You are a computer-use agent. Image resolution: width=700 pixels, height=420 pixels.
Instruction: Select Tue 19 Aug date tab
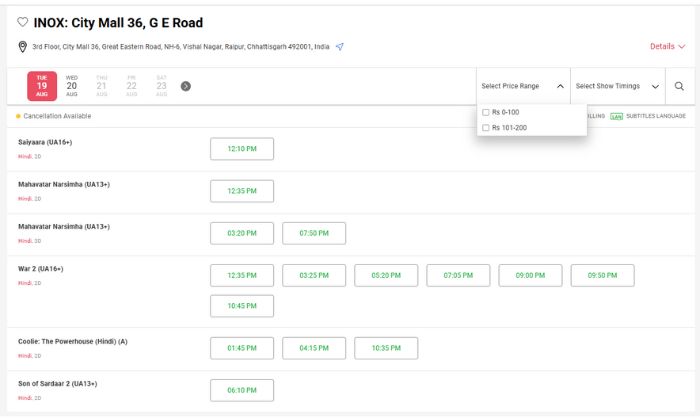pyautogui.click(x=42, y=86)
